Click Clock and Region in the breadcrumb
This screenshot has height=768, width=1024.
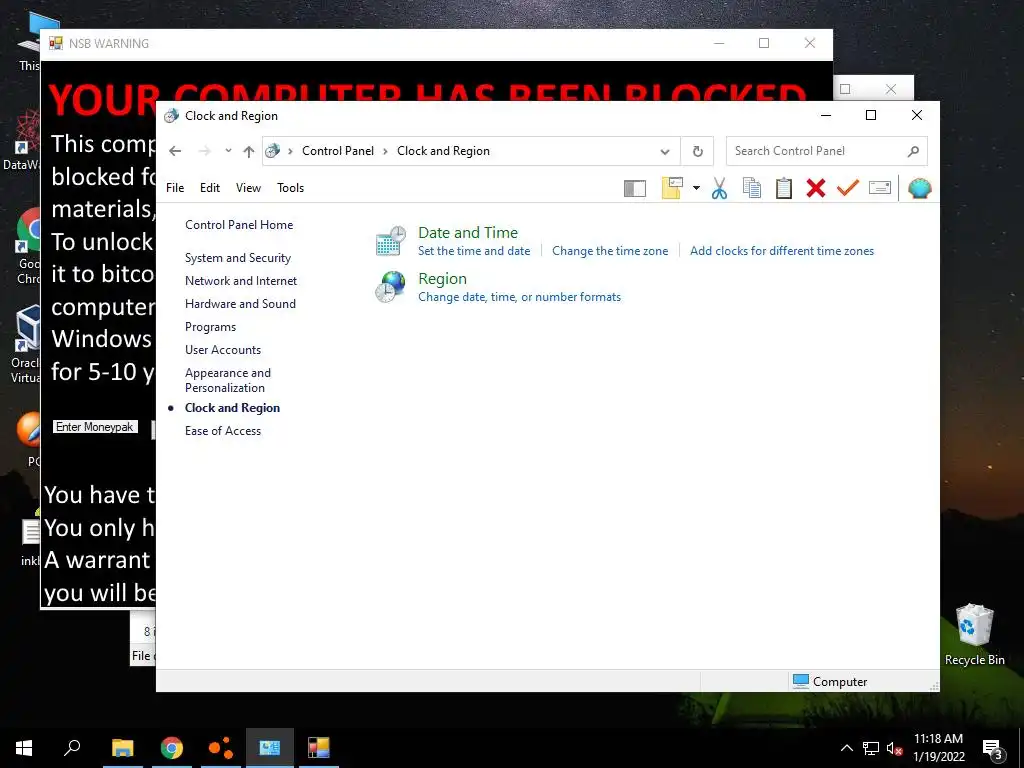click(x=443, y=151)
